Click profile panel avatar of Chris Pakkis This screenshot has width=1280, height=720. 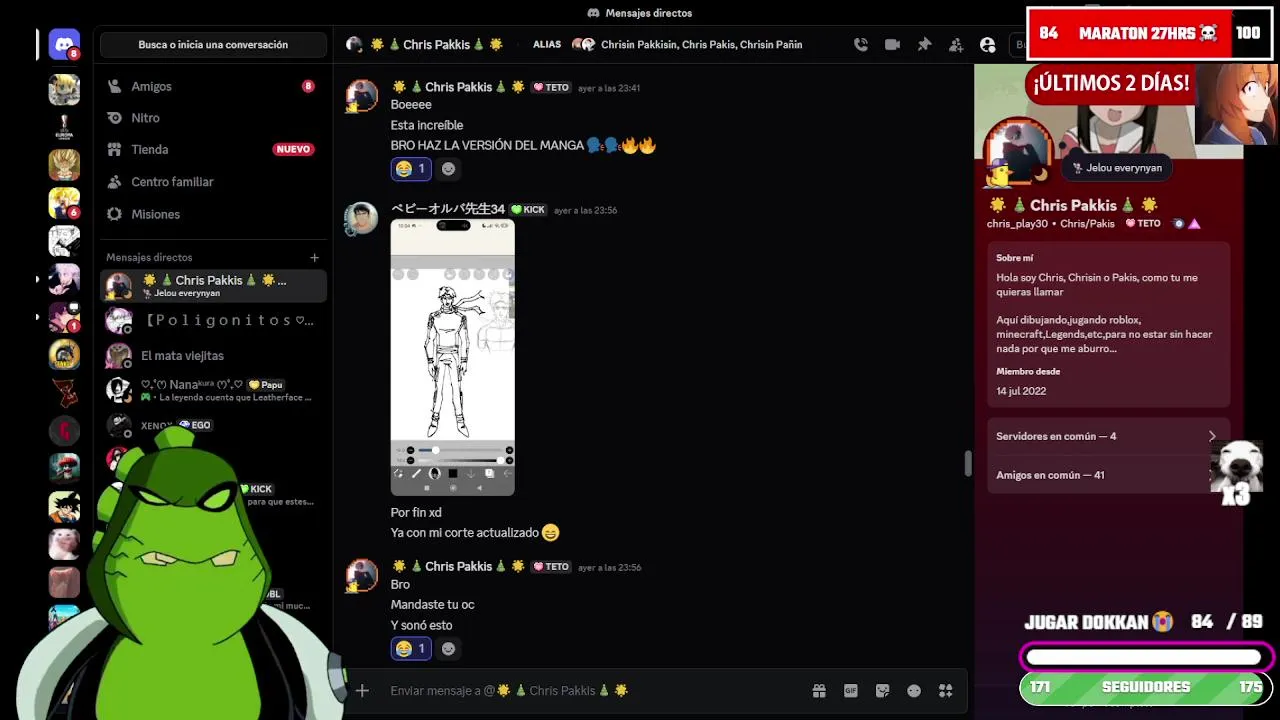(x=1019, y=151)
